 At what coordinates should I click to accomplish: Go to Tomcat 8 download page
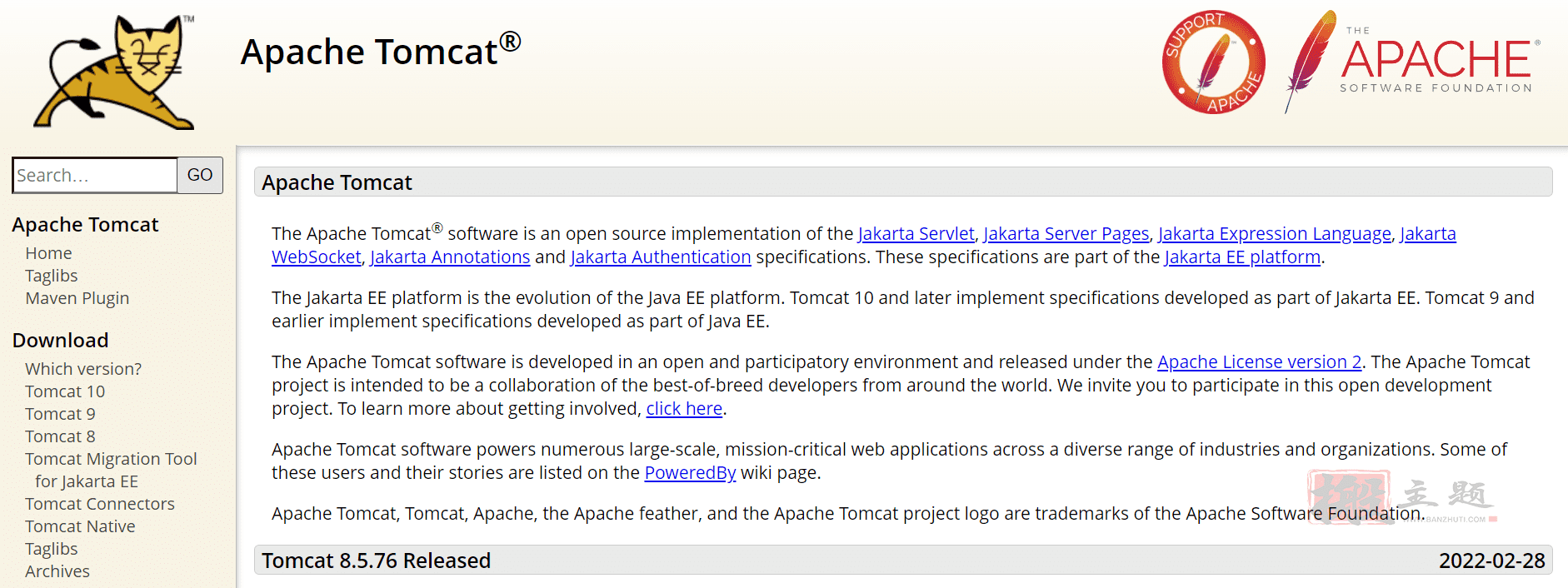[60, 436]
